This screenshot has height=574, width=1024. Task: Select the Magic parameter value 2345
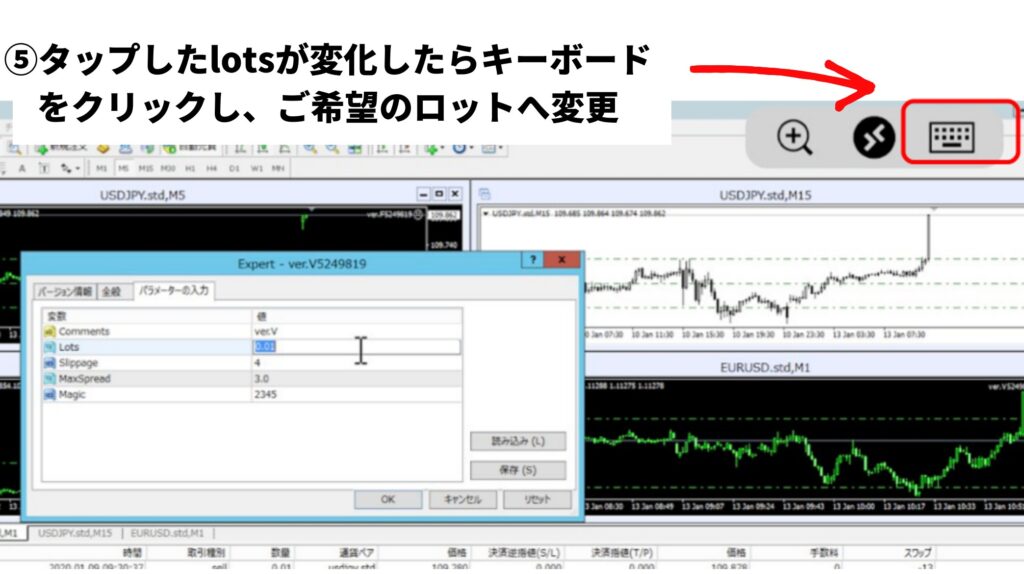click(x=266, y=395)
